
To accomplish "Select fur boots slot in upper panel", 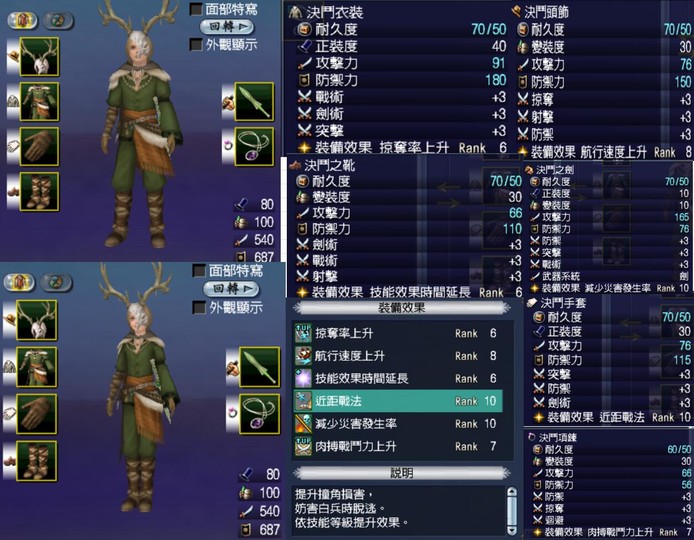I will (39, 192).
